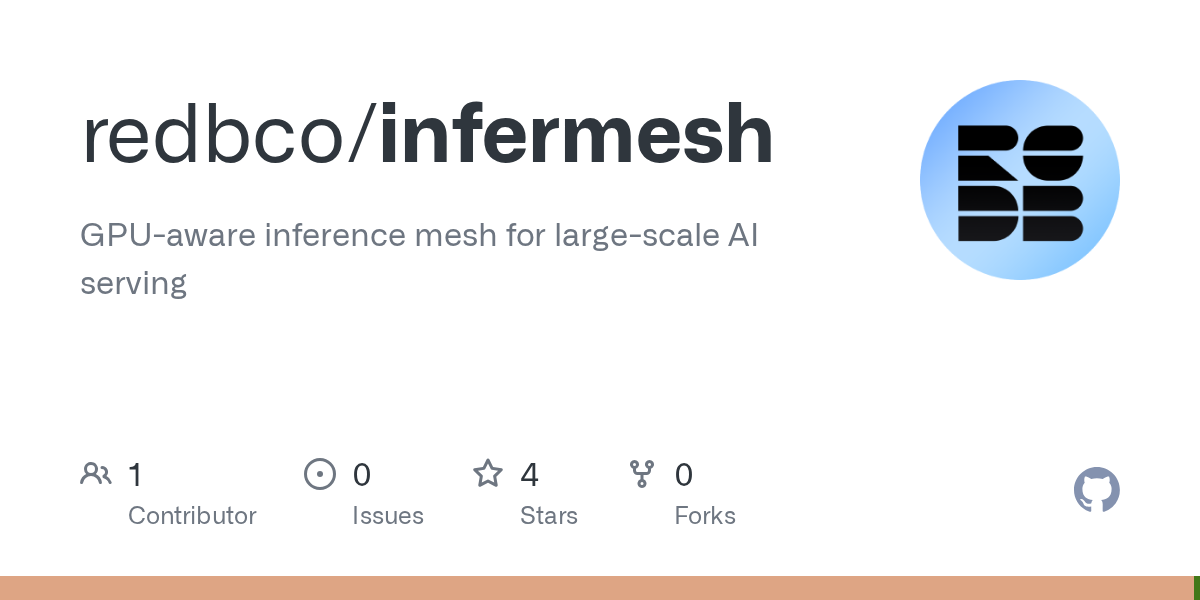
Task: Click the GitHub octocat logo
Action: (1097, 490)
